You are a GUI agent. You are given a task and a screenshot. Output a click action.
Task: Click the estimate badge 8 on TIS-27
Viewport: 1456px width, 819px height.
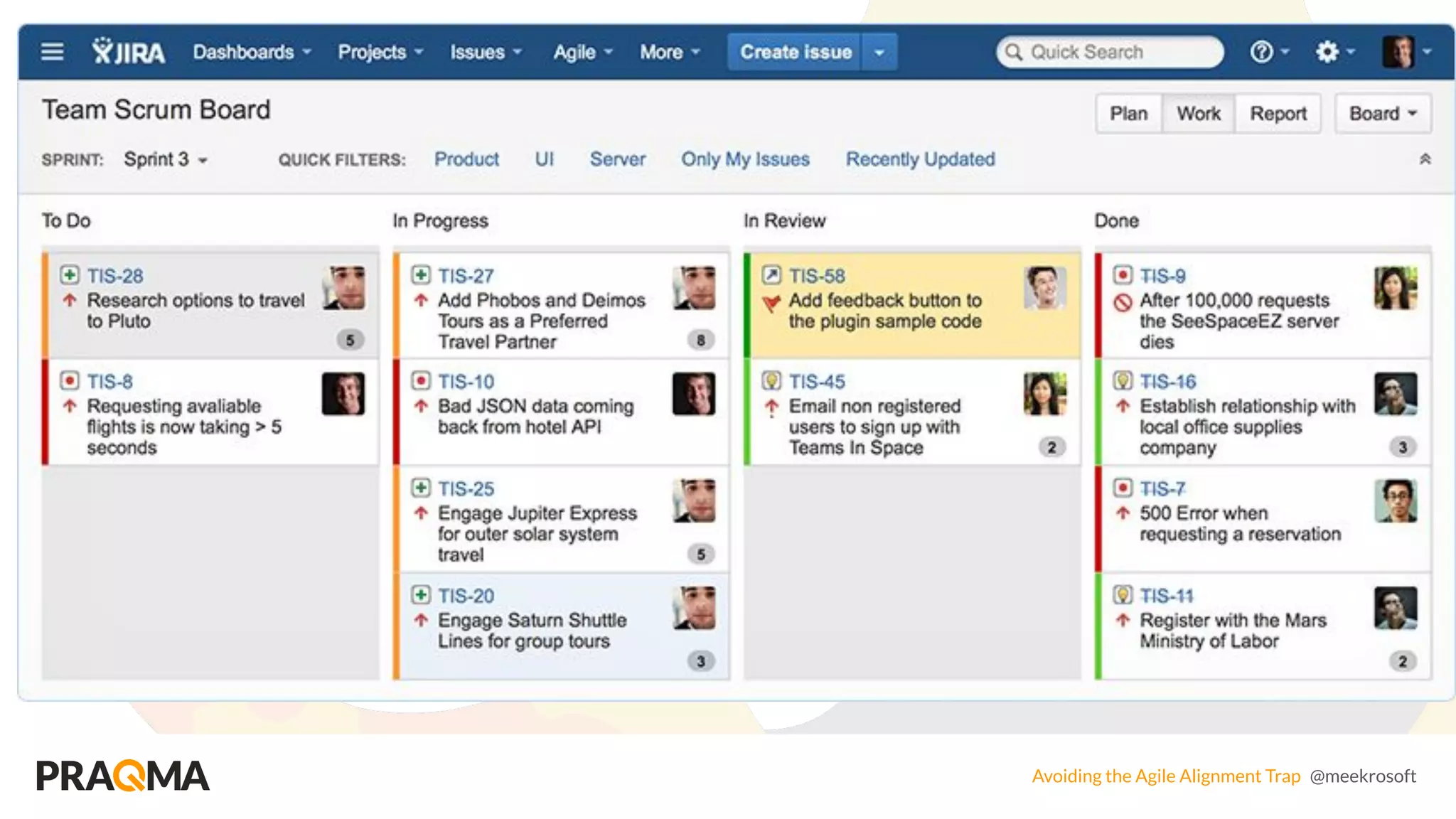coord(701,340)
